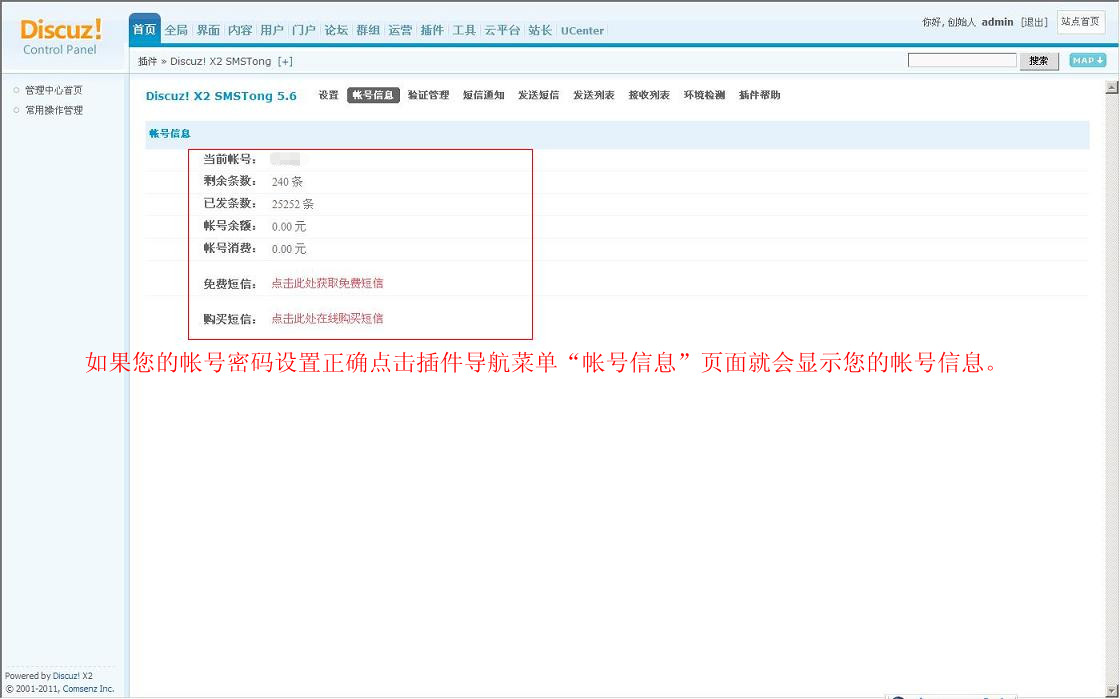This screenshot has height=699, width=1120.
Task: Click the Discuz! X2 SMSTong 5.6 heading
Action: tap(221, 96)
